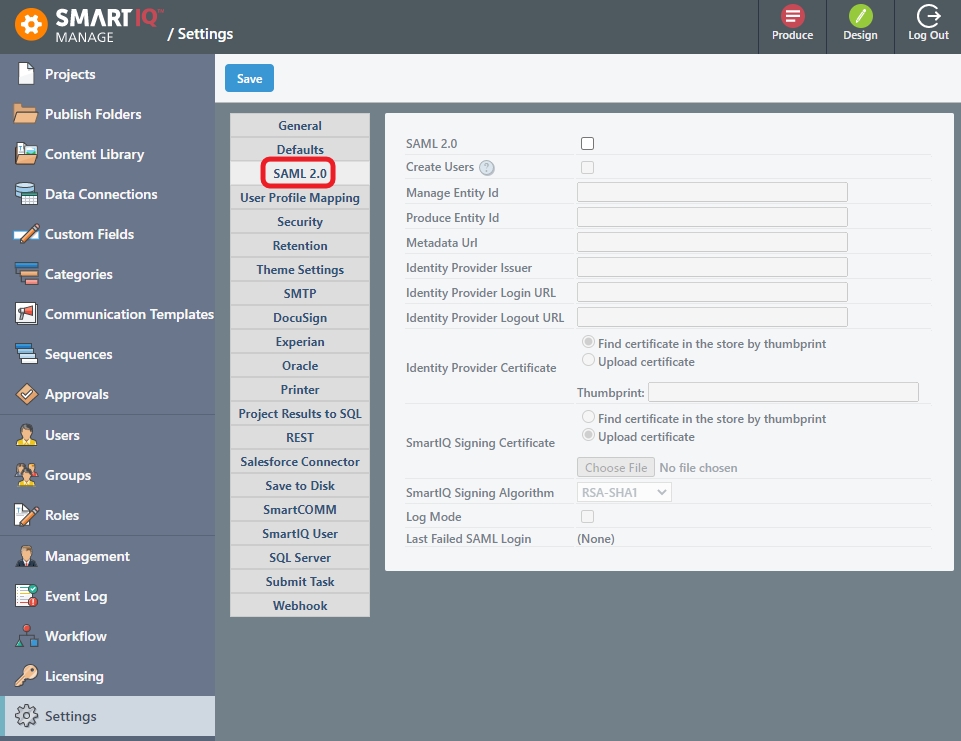This screenshot has height=741, width=961.
Task: Open the SMTP settings tab
Action: point(300,294)
